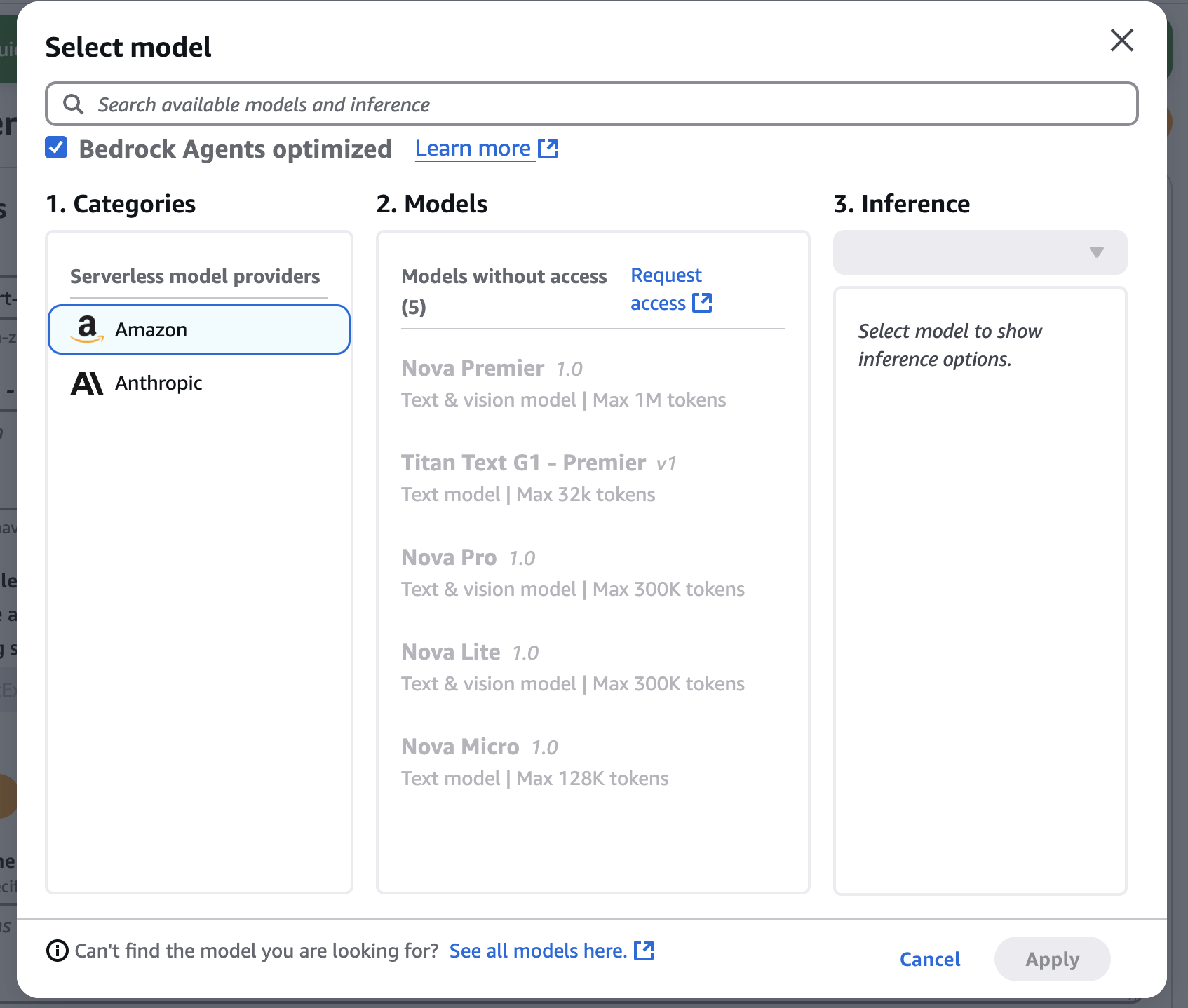
Task: Click 'Text model | Max 128K tokens' text
Action: [x=534, y=778]
